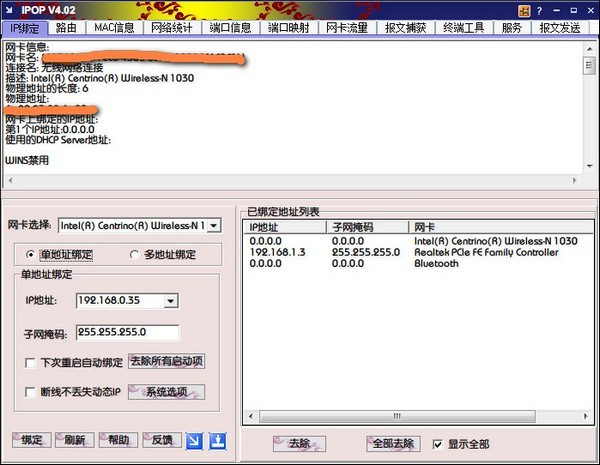Click the IPOP app icon in title bar

pos(9,10)
